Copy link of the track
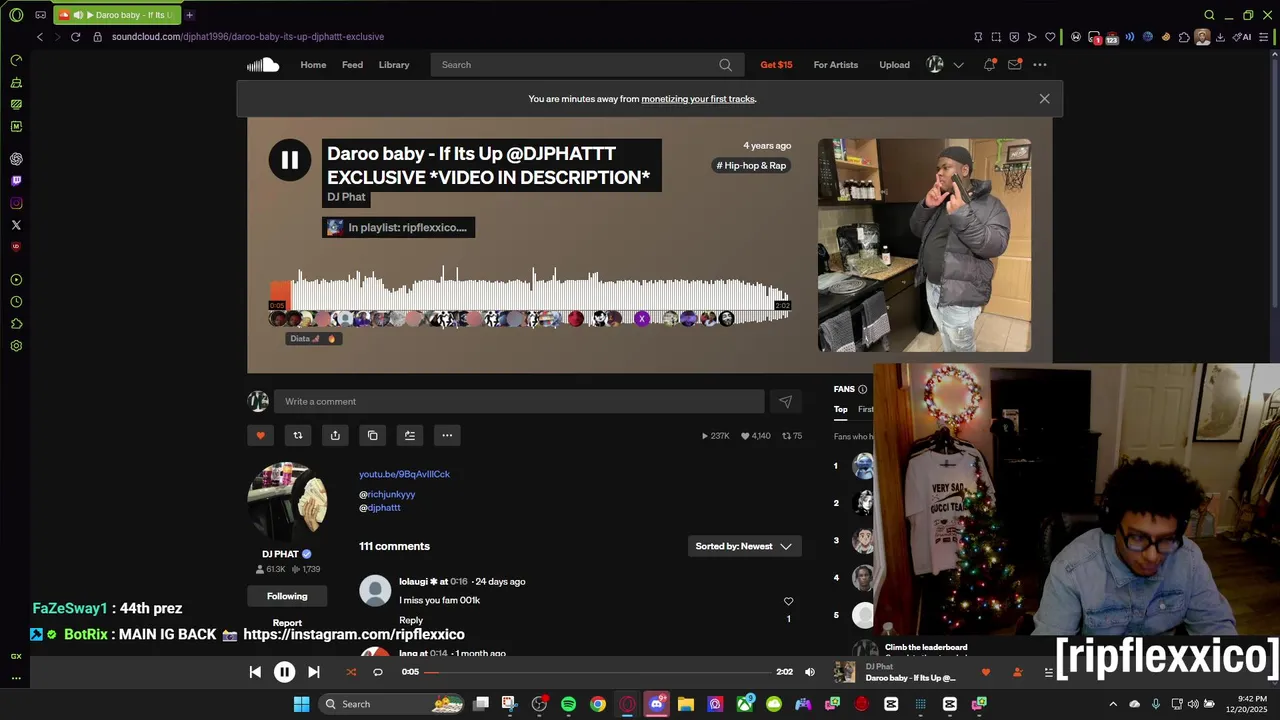1280x720 pixels. [372, 435]
